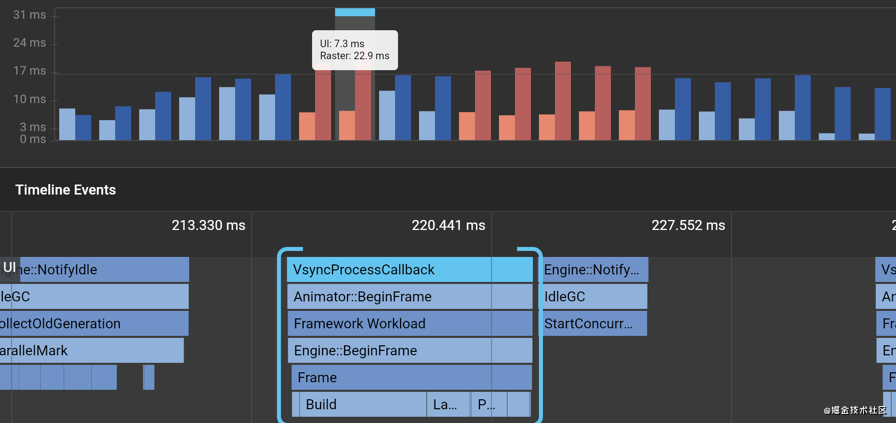Select the leftmost frame bar in the chart

point(67,124)
